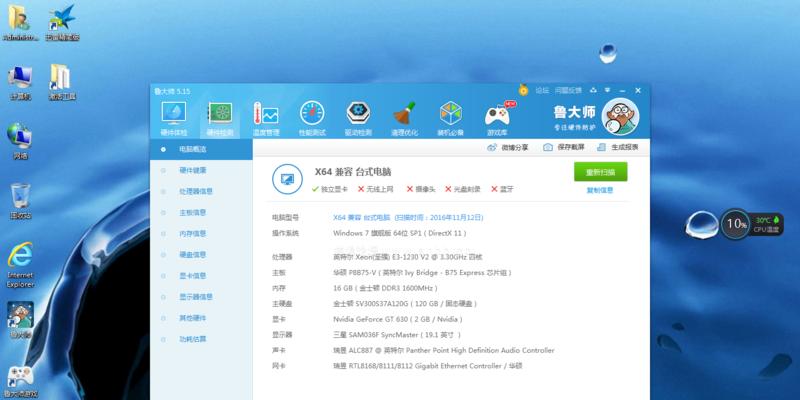The width and height of the screenshot is (800, 400).
Task: Open the title bar main menu dropdown arrow
Action: pos(608,90)
